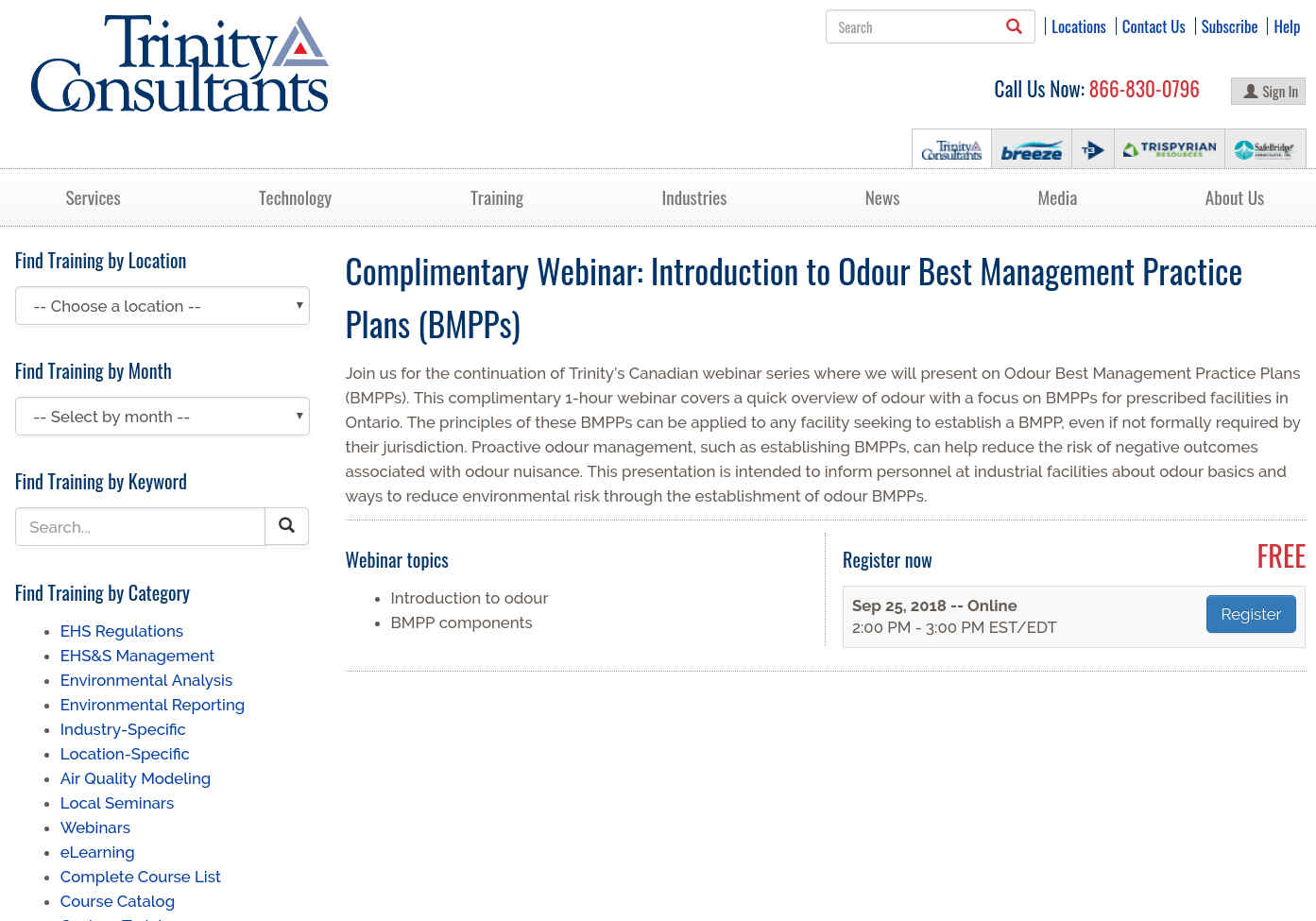Open Webinars category
Image resolution: width=1316 pixels, height=921 pixels.
pyautogui.click(x=95, y=827)
